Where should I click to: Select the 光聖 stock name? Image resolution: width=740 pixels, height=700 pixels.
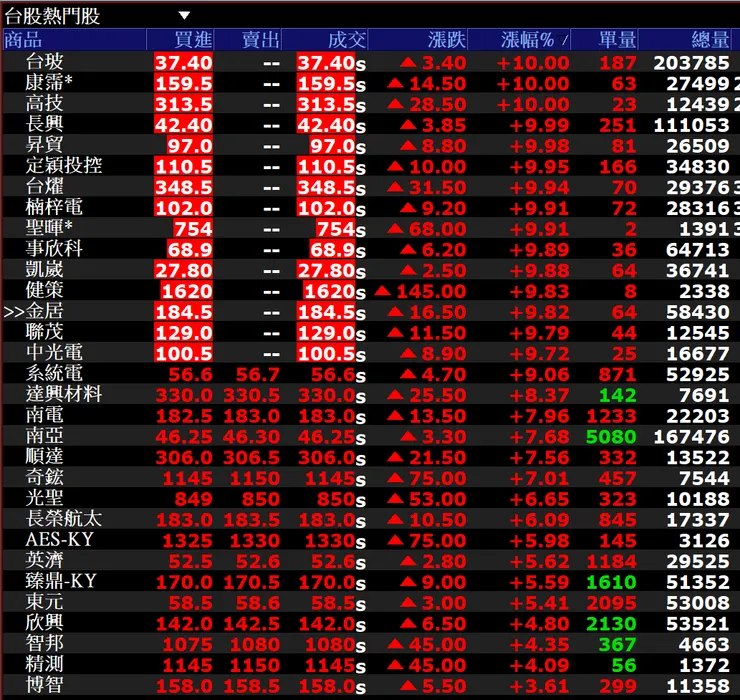pyautogui.click(x=44, y=498)
